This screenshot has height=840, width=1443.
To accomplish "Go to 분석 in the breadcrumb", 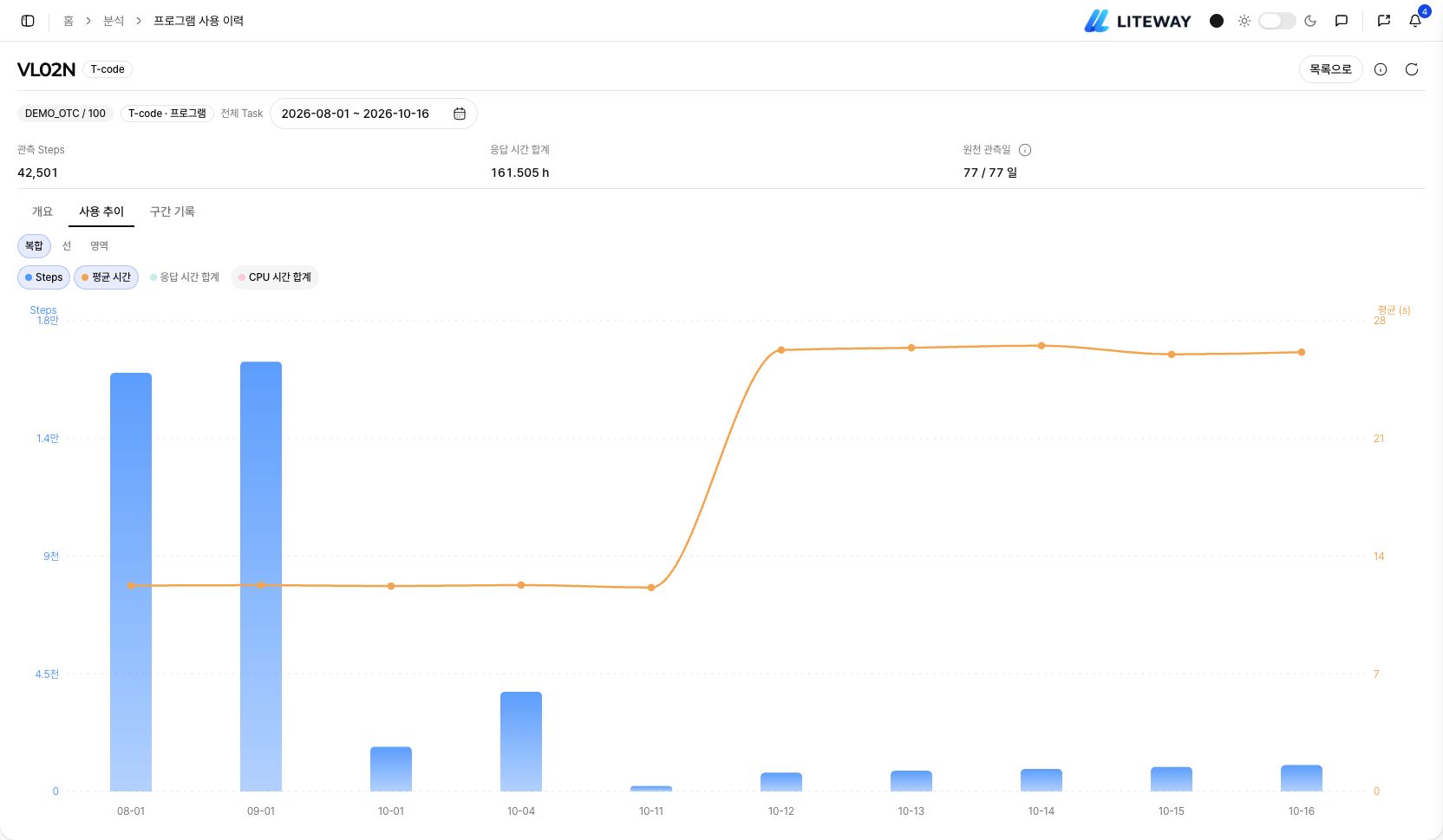I will click(114, 21).
